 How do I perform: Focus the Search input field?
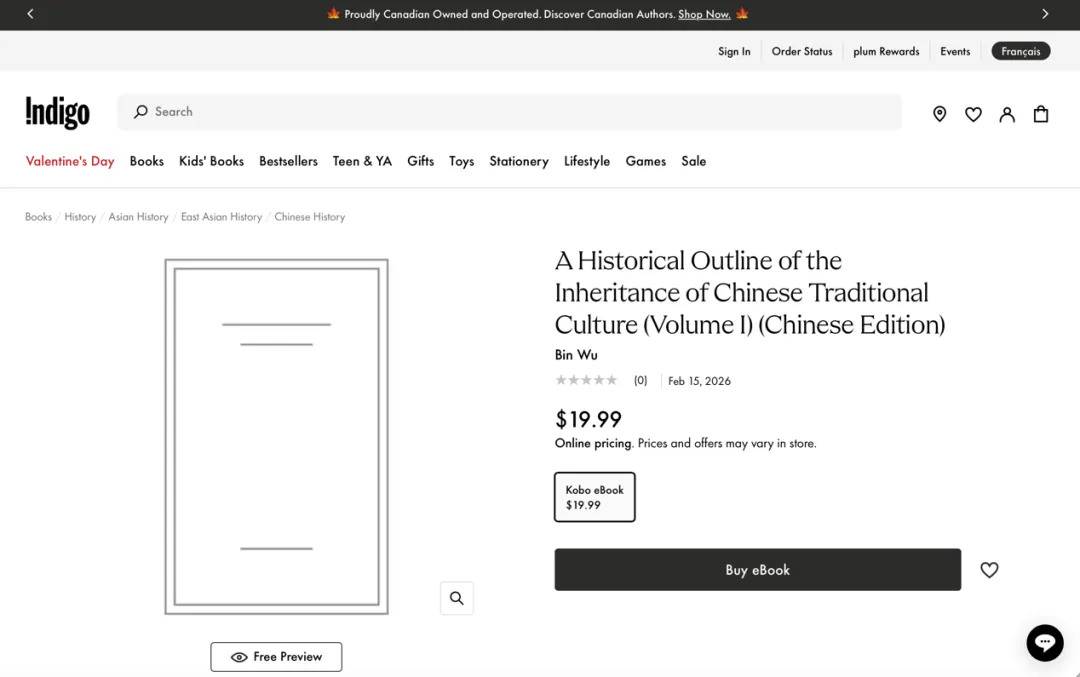pyautogui.click(x=520, y=112)
